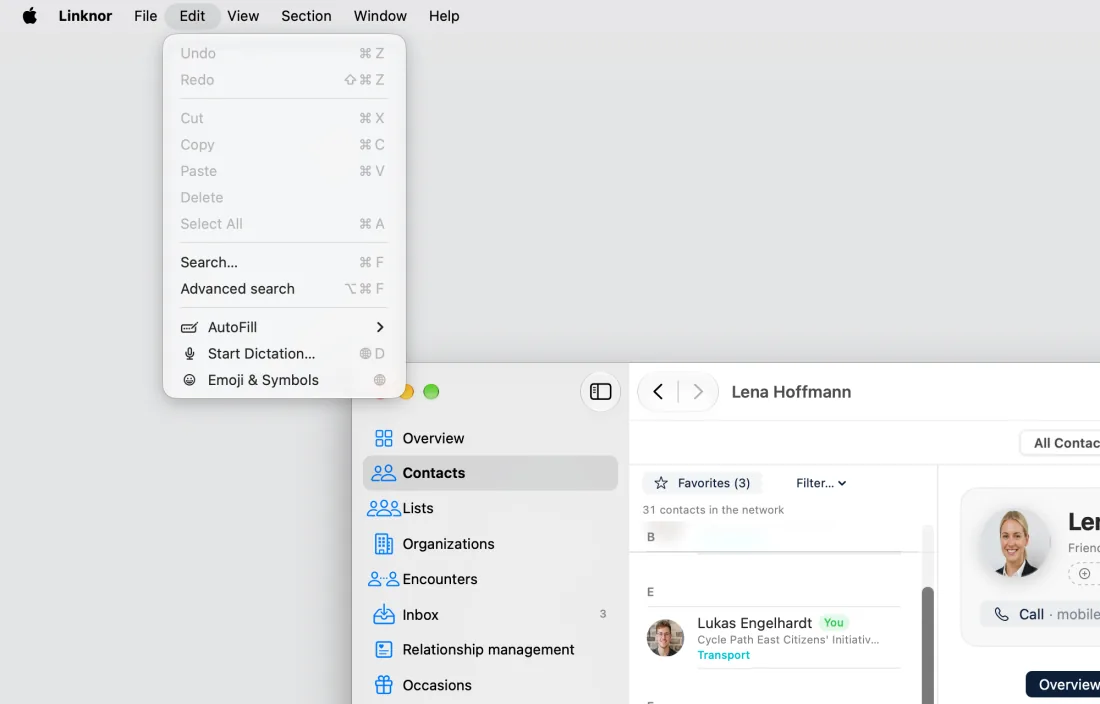Click the Emoji & Symbols smiley icon
This screenshot has height=704, width=1100.
tap(189, 380)
